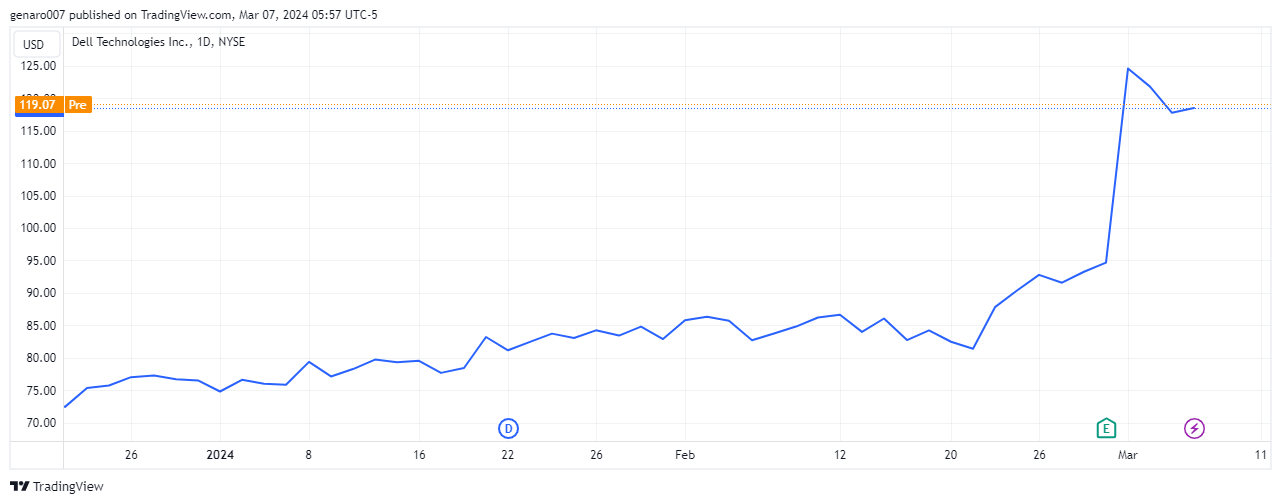The width and height of the screenshot is (1281, 504).
Task: Click the 95.00 price axis label
Action: pyautogui.click(x=41, y=261)
